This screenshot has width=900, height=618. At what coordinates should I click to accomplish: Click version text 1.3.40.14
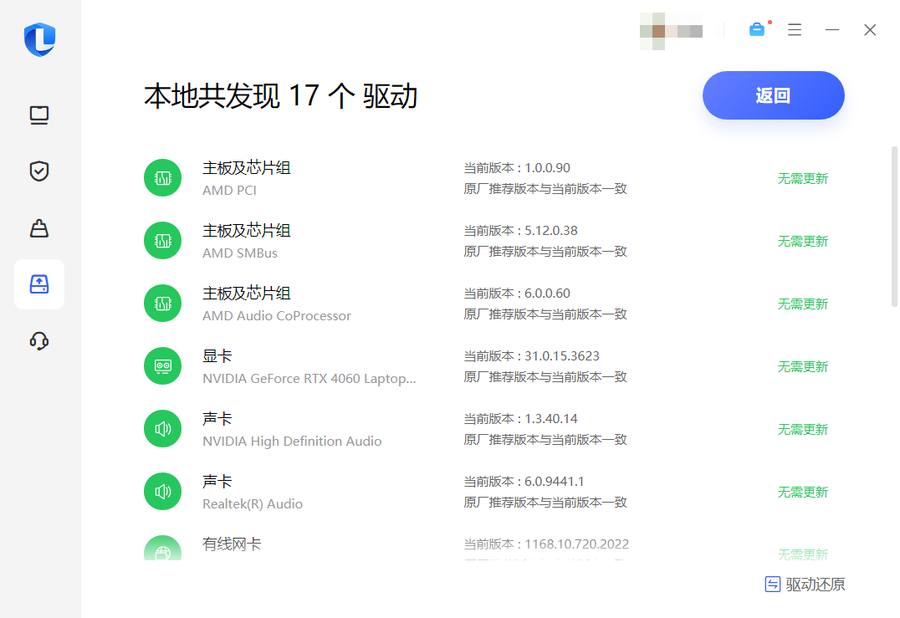(551, 418)
